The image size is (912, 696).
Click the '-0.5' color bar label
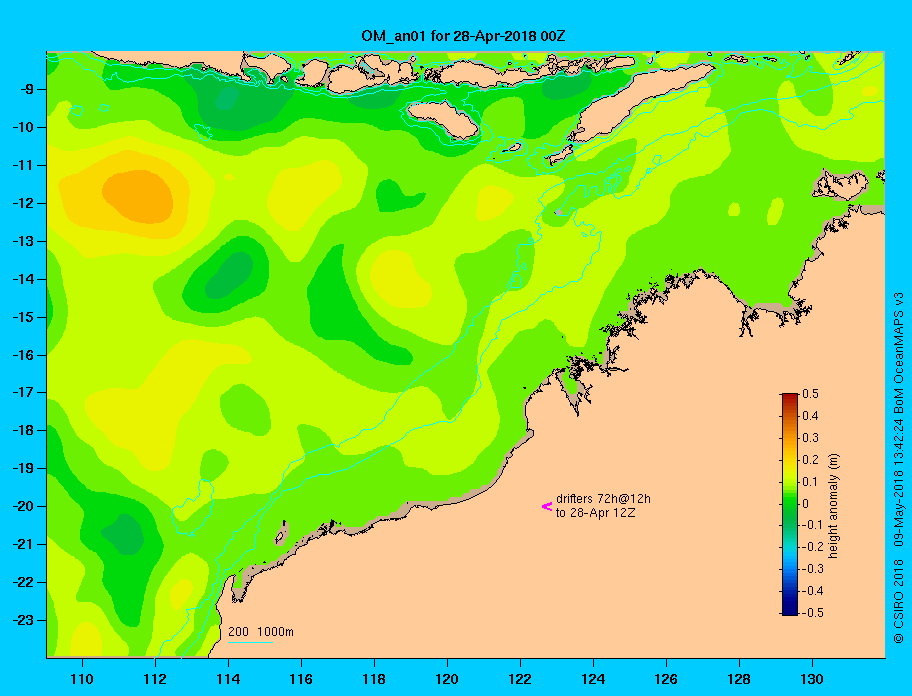(813, 613)
